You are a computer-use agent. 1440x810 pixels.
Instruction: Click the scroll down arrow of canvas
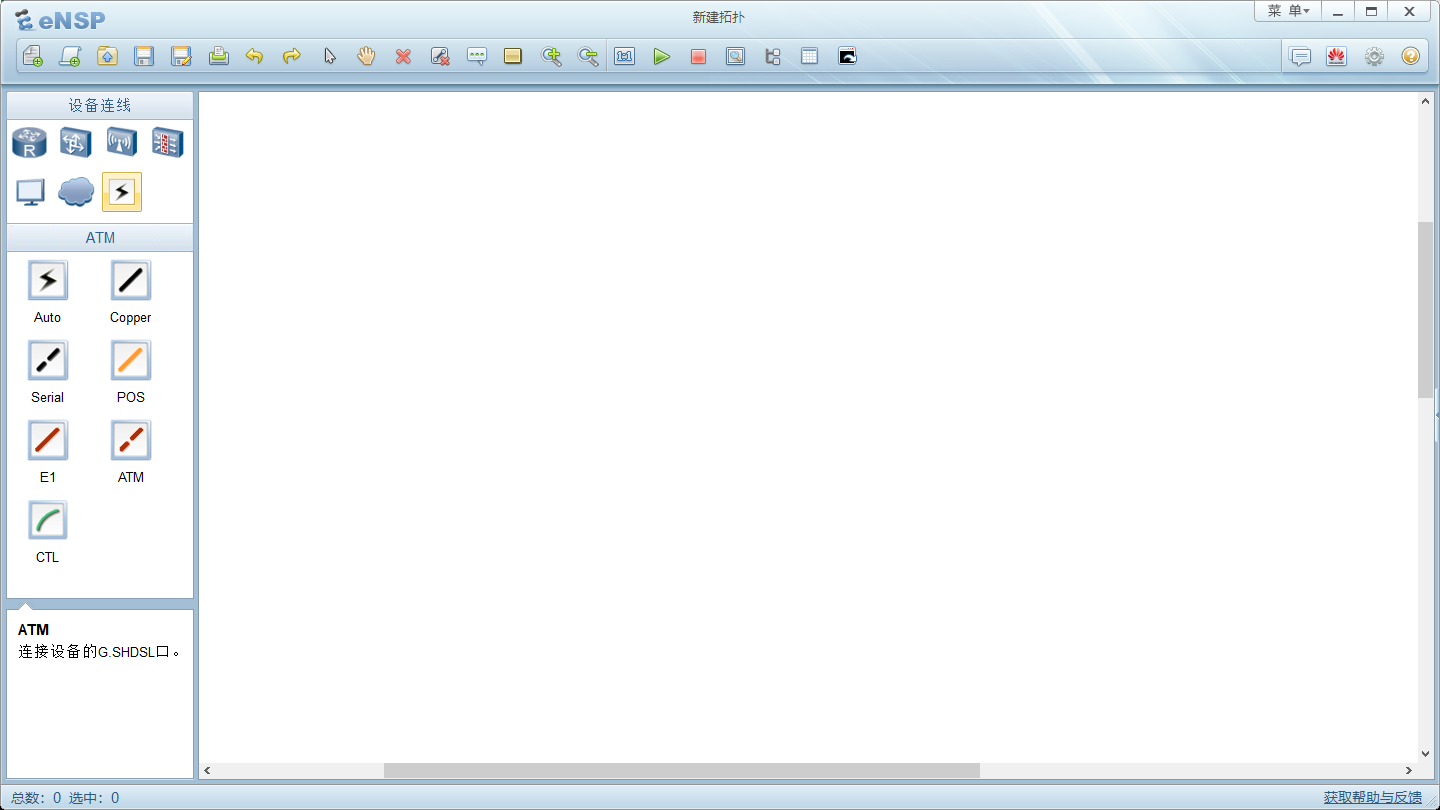coord(1425,754)
